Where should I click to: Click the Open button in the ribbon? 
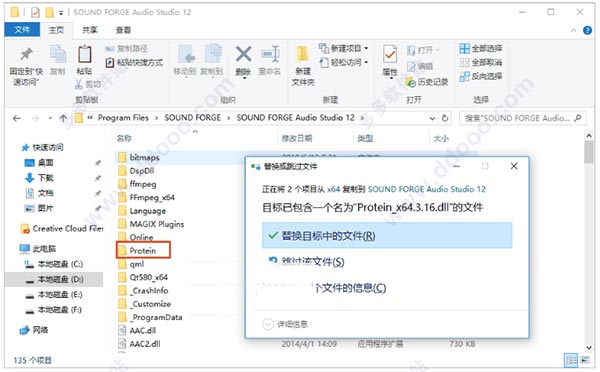tap(422, 50)
